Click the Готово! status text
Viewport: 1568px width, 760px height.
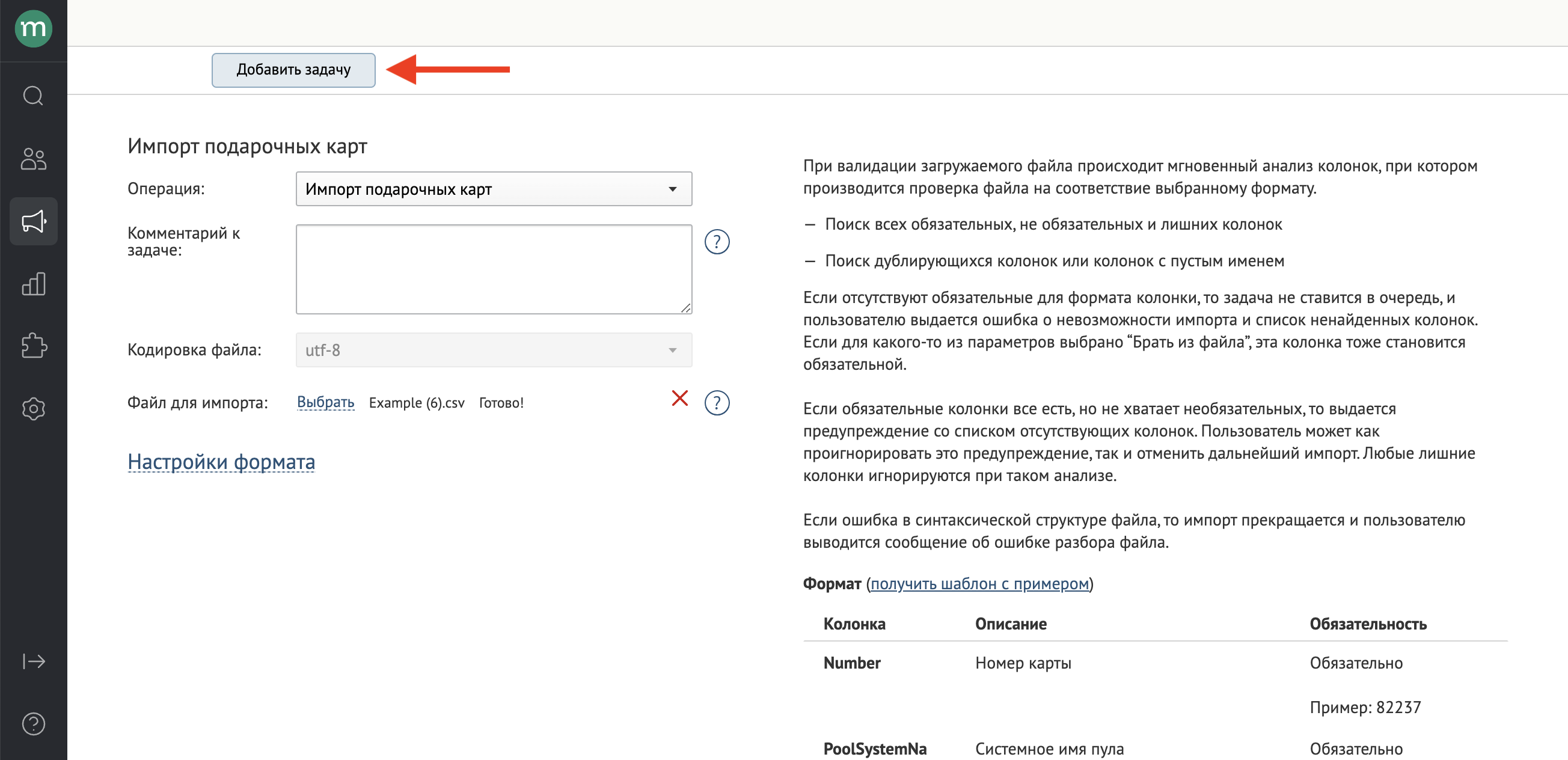[x=501, y=403]
